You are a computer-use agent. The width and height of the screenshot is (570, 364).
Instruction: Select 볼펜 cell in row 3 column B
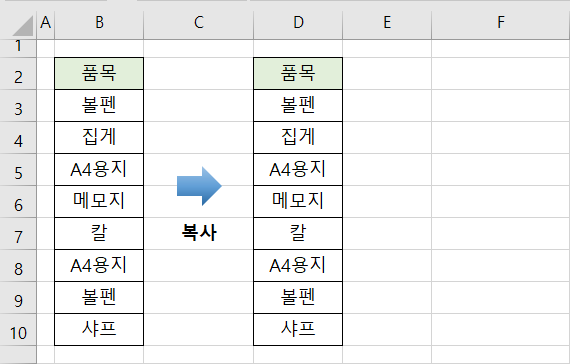coord(99,105)
